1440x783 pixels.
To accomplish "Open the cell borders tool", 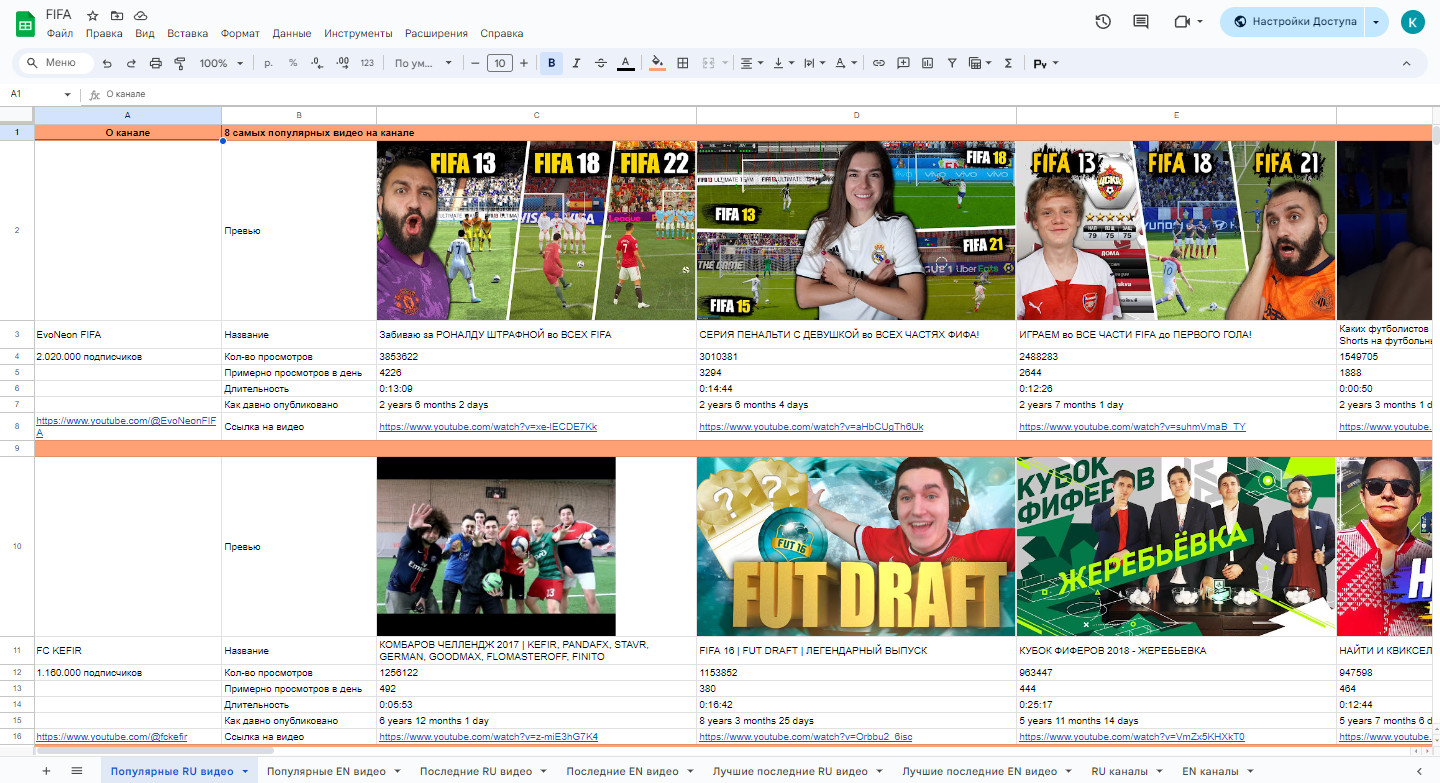I will (x=683, y=63).
